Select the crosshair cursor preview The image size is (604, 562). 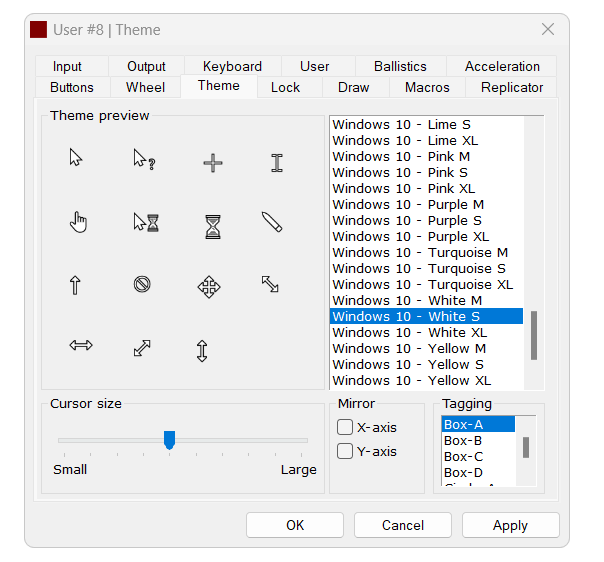[x=212, y=163]
